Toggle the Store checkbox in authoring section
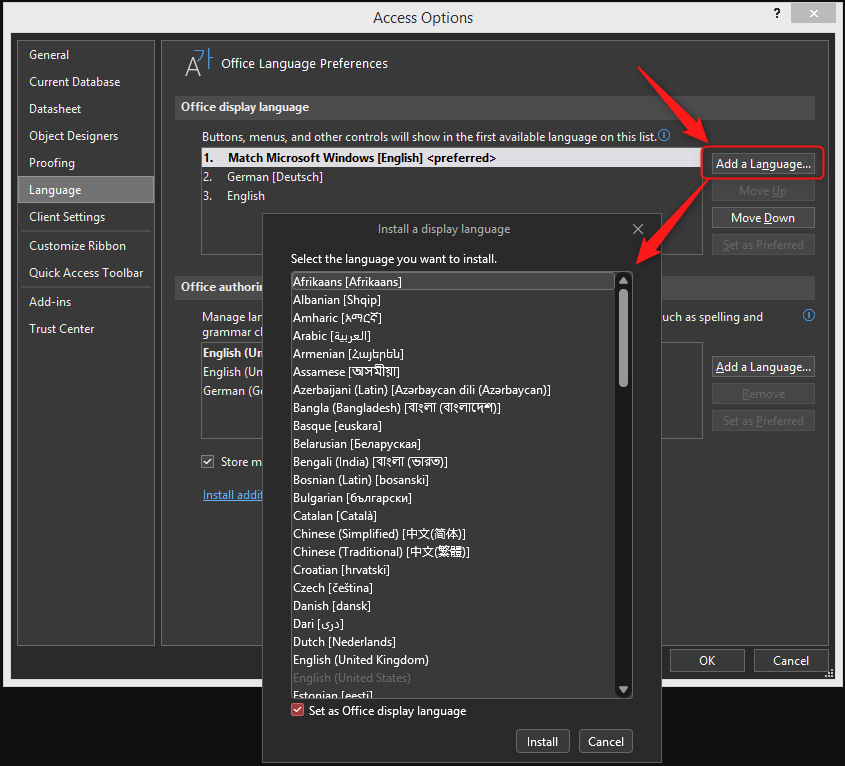 click(207, 461)
